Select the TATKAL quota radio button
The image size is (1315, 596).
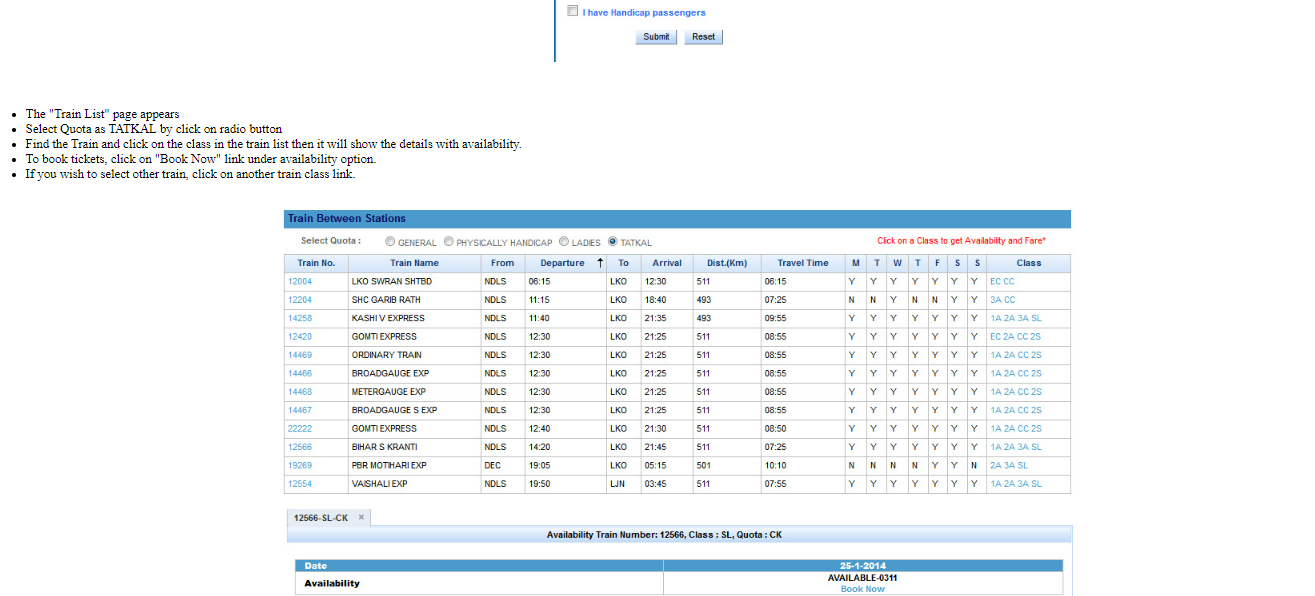(613, 241)
